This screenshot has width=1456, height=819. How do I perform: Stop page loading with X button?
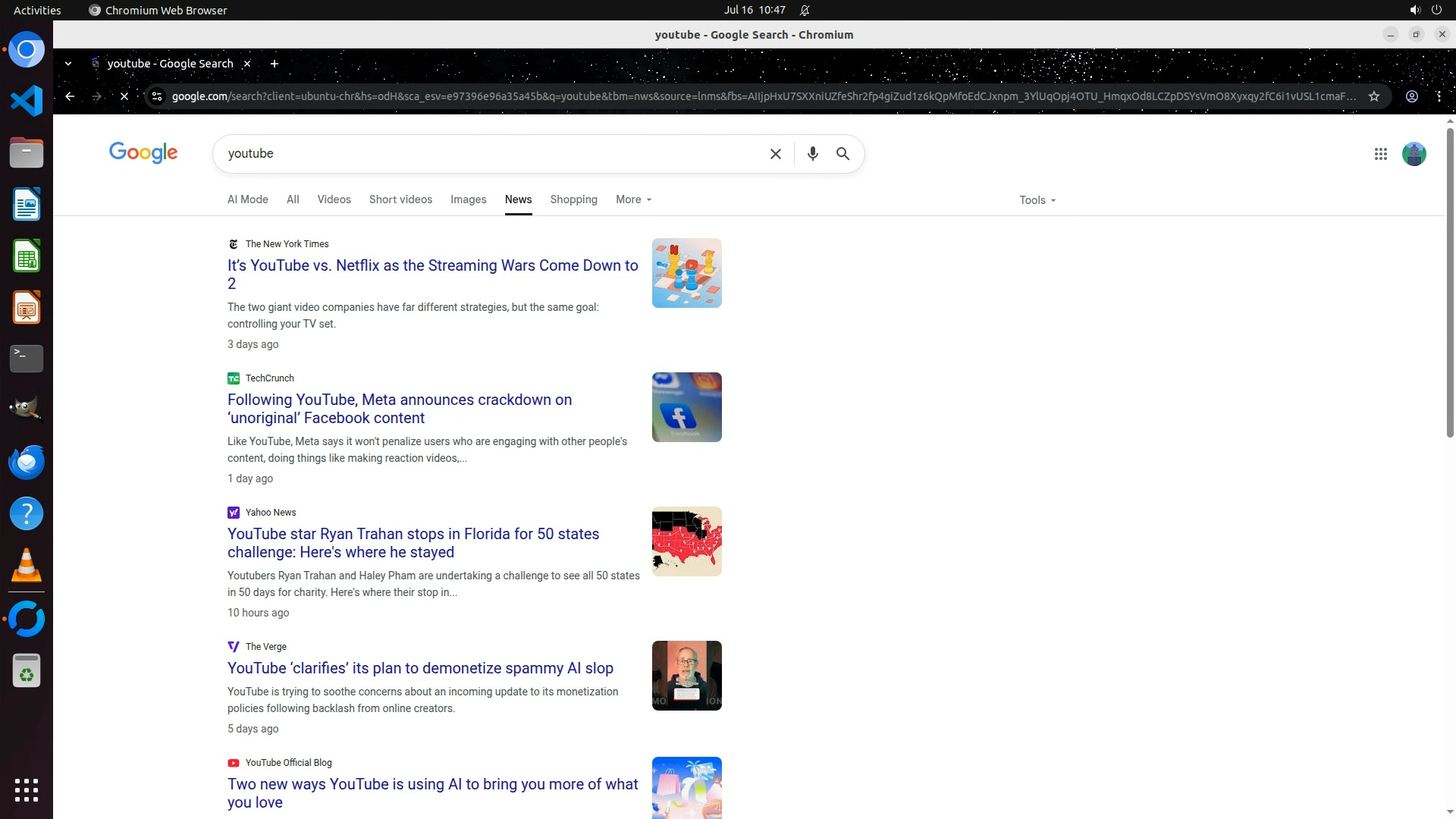124,96
